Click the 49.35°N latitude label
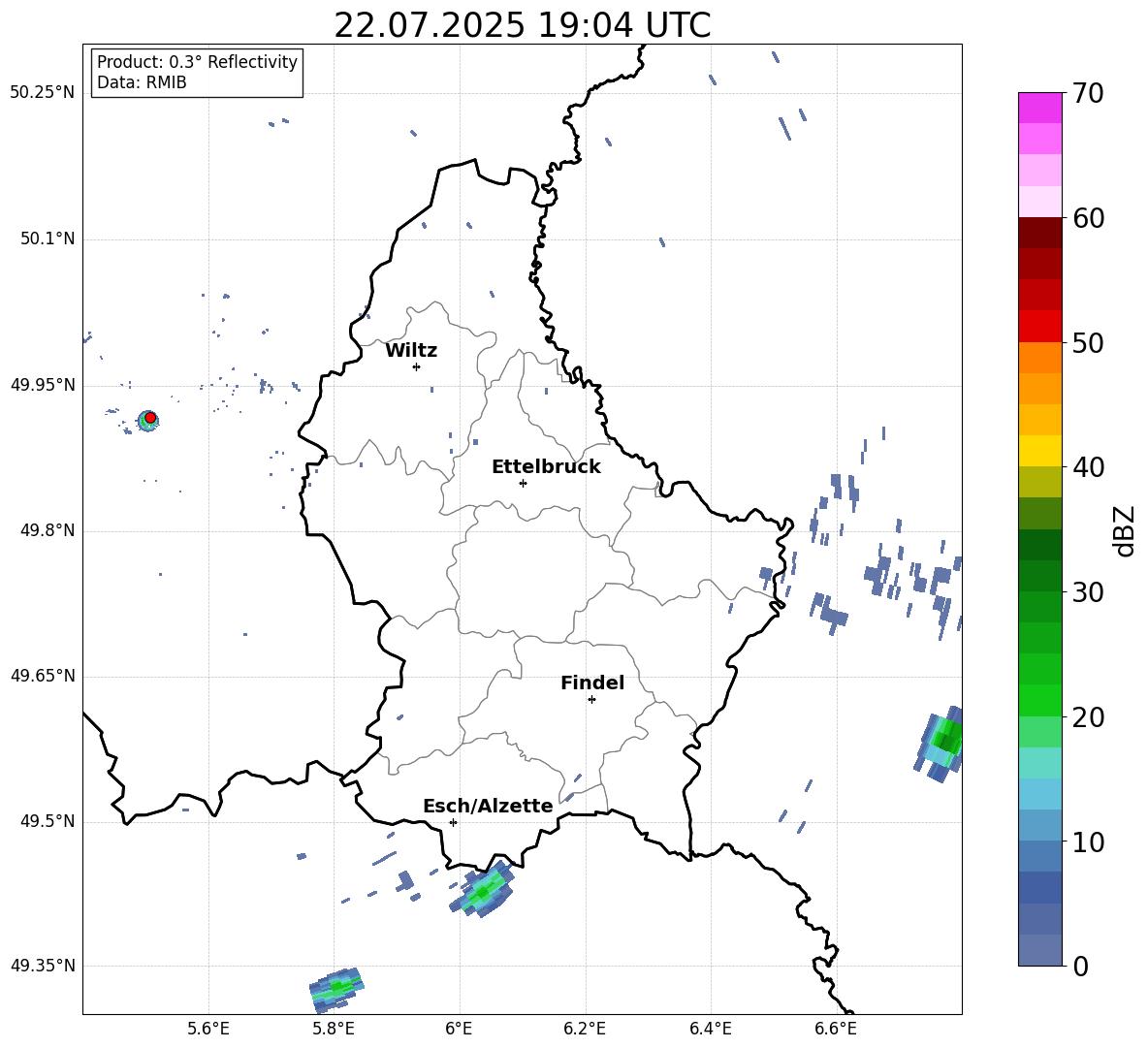The width and height of the screenshot is (1148, 1048). (43, 966)
